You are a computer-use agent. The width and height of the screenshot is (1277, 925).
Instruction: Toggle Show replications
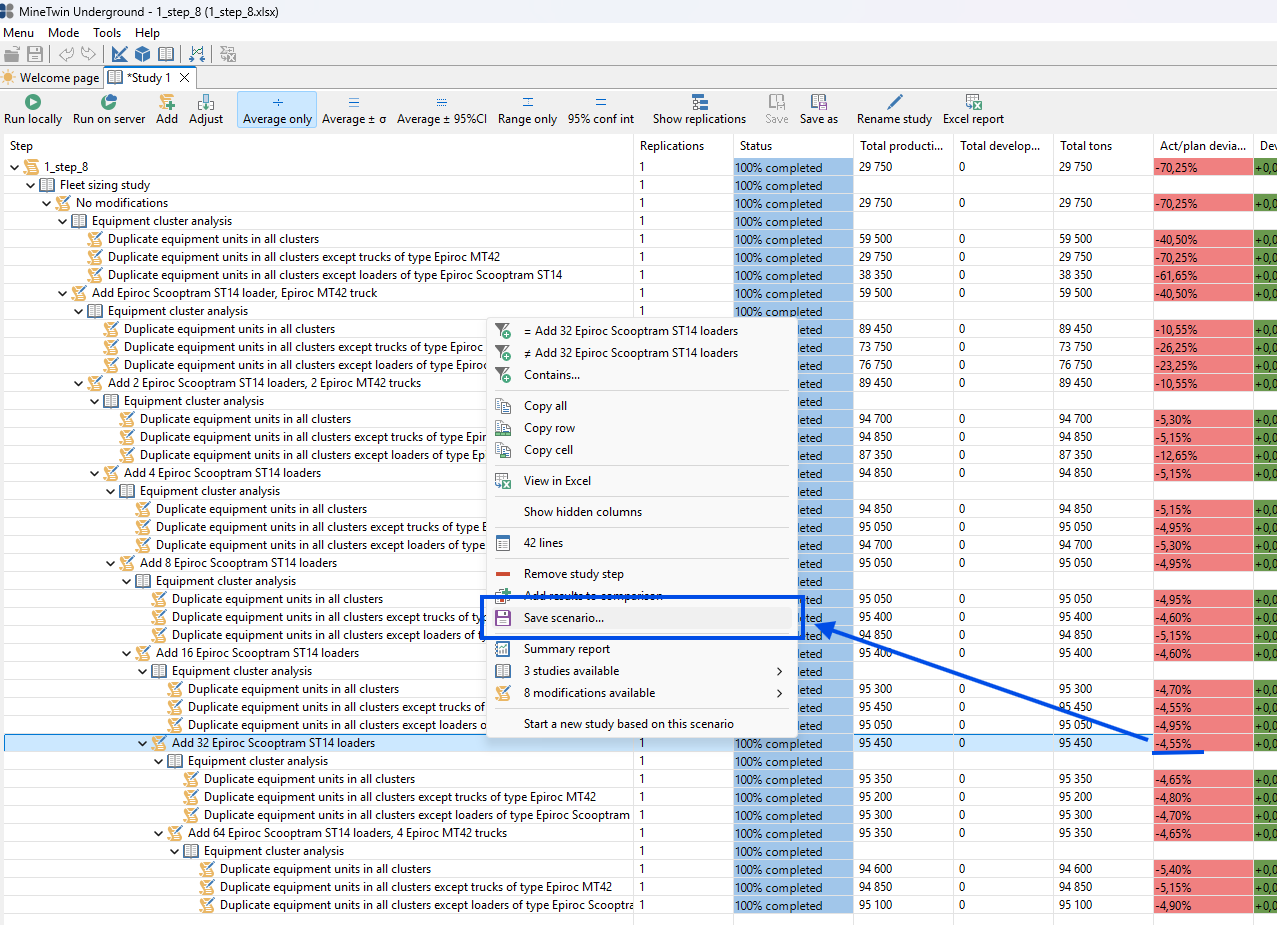(x=699, y=109)
